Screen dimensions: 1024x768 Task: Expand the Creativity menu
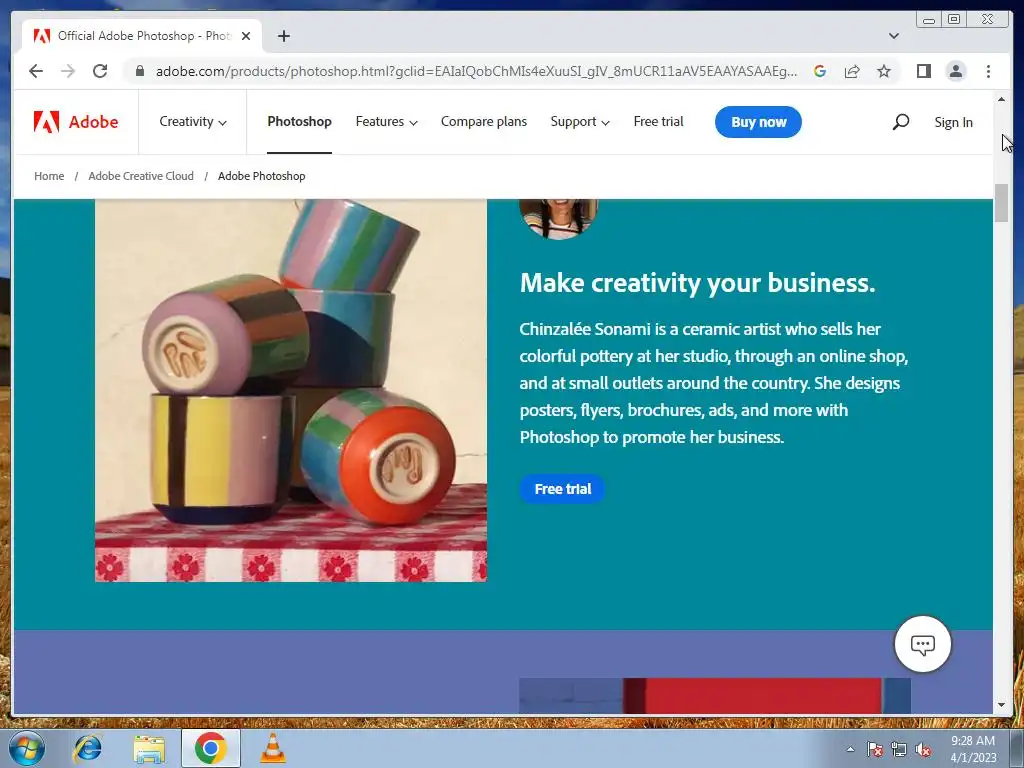click(x=193, y=121)
